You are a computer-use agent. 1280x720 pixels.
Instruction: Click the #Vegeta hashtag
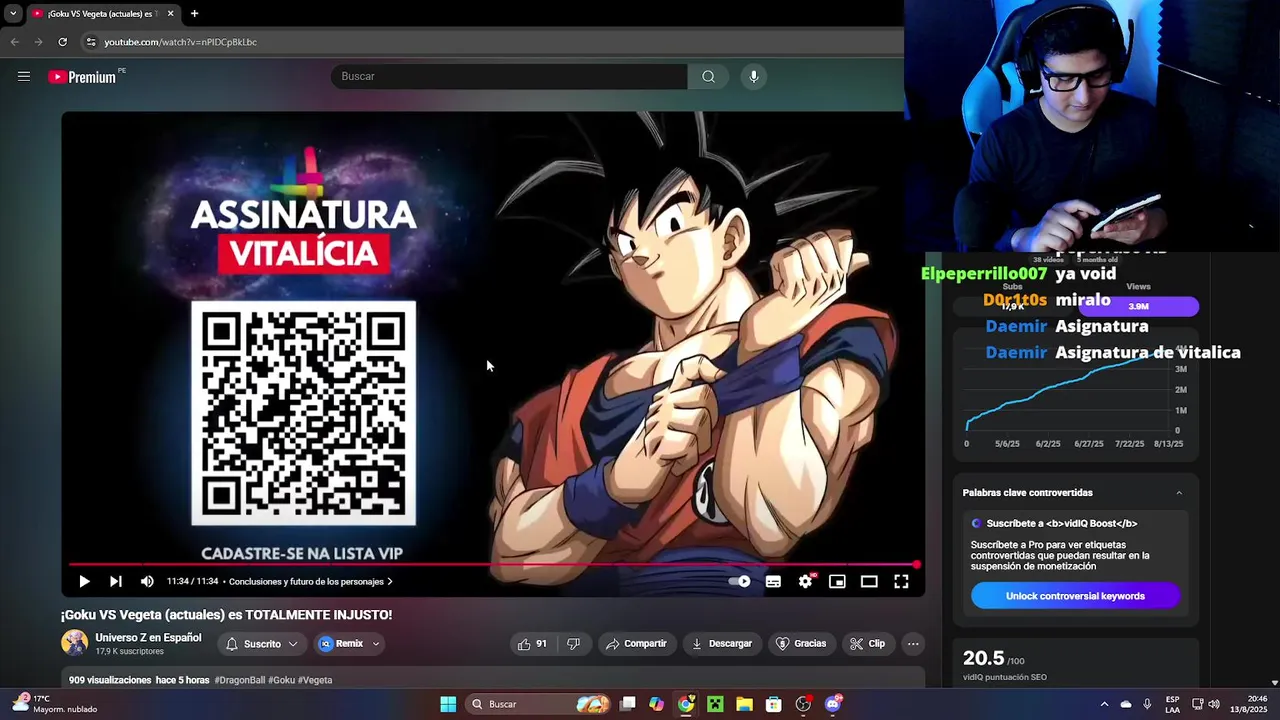tap(315, 680)
